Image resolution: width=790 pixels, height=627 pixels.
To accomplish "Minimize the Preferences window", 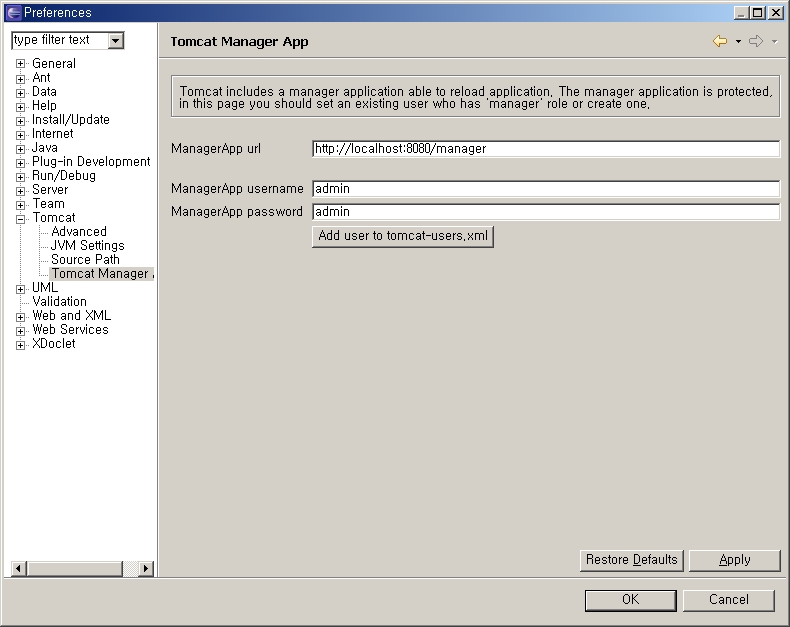I will pos(741,13).
